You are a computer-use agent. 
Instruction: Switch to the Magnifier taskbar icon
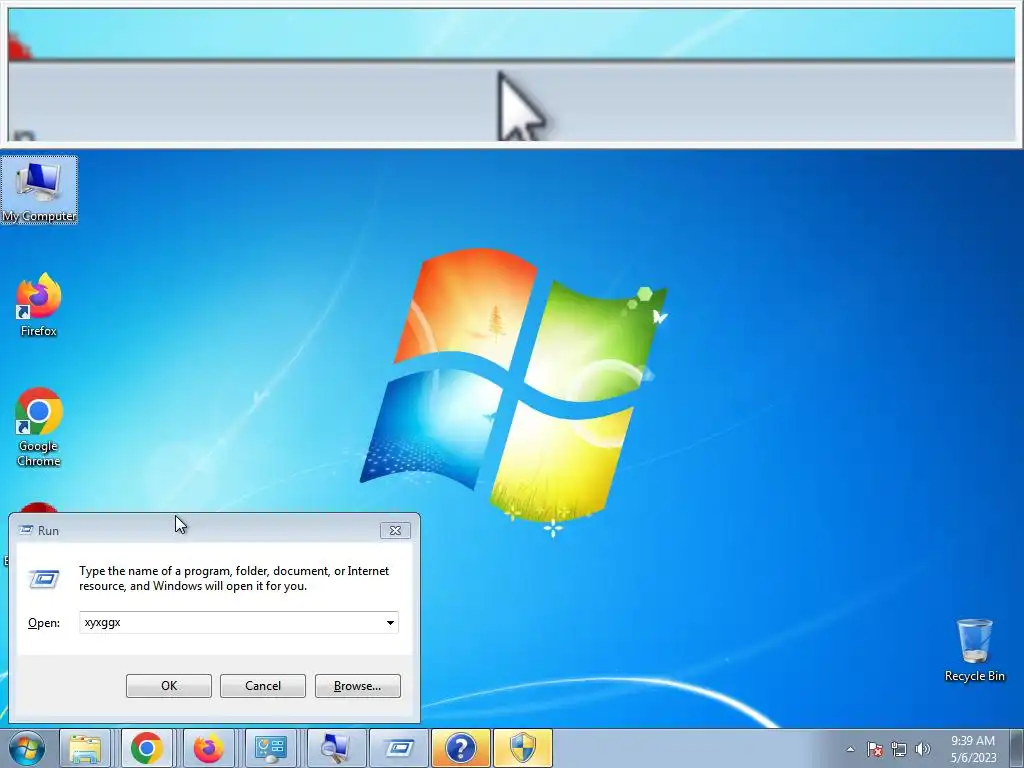(x=334, y=748)
